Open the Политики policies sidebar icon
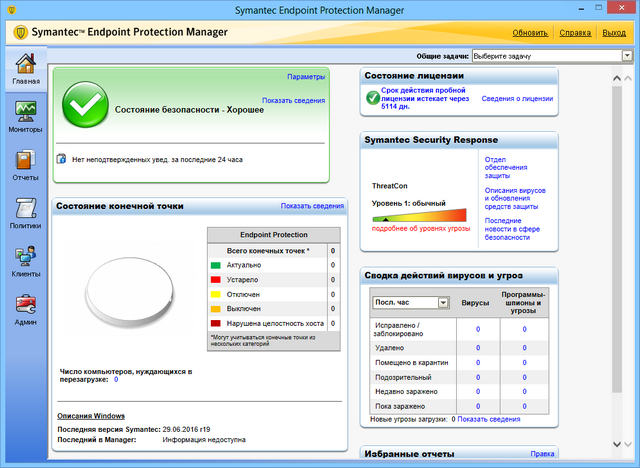The image size is (640, 468). (25, 212)
